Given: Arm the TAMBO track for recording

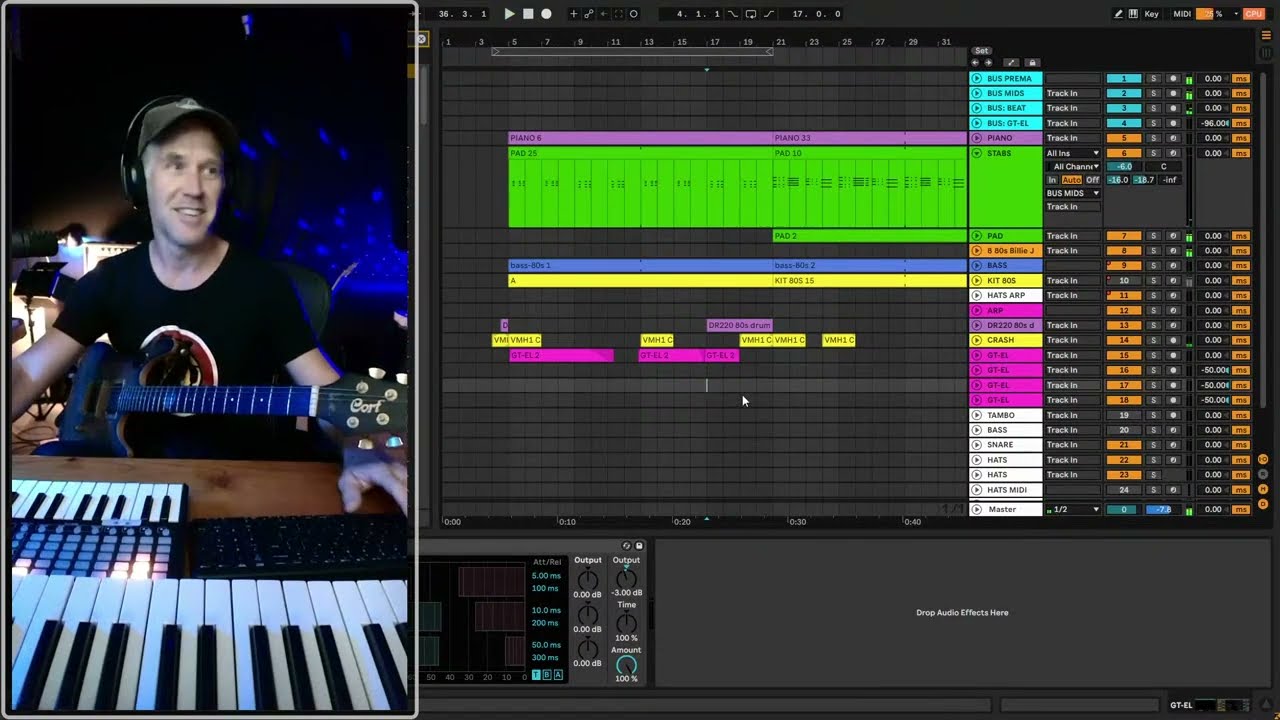Looking at the screenshot, I should [1173, 415].
